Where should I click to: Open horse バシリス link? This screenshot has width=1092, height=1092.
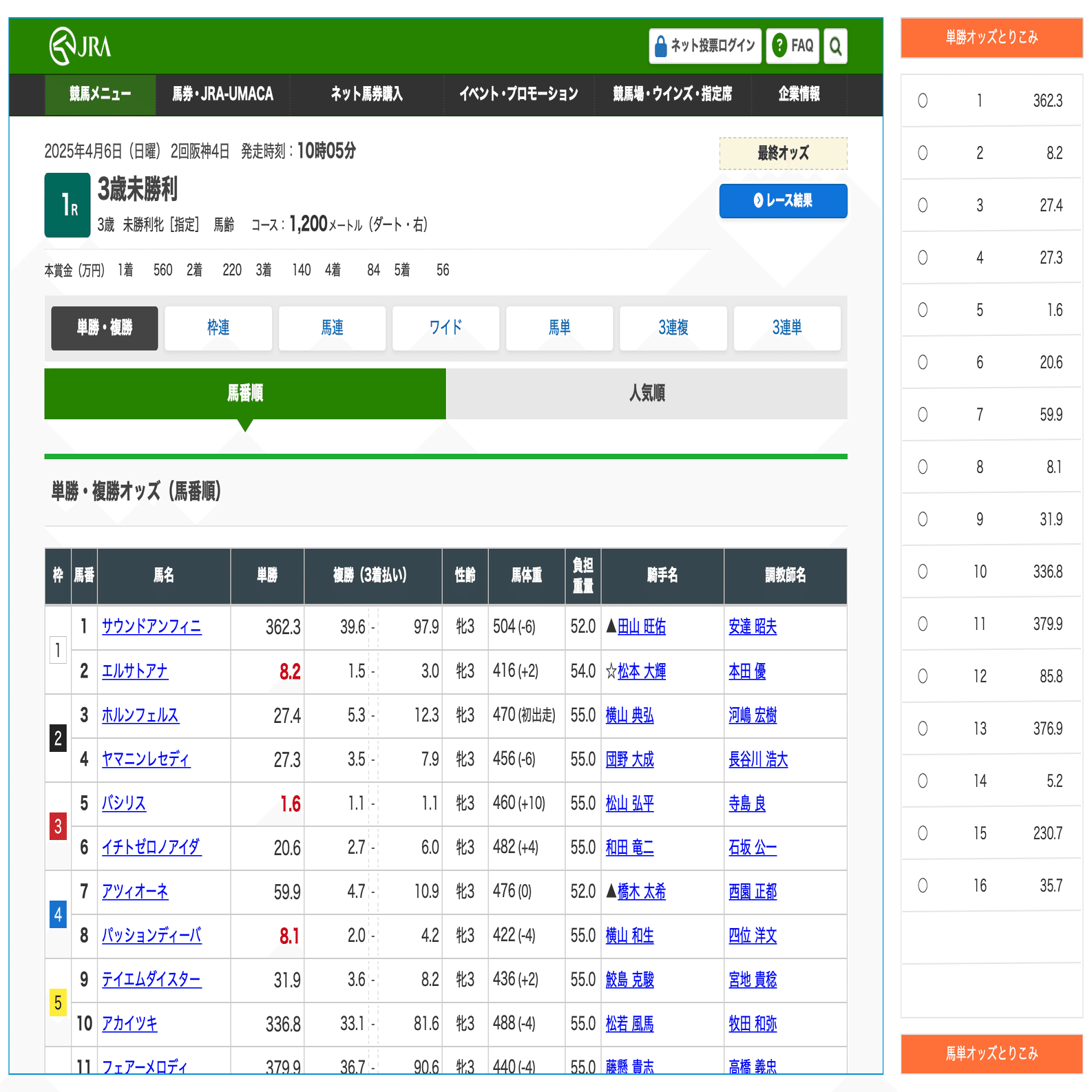pyautogui.click(x=124, y=803)
